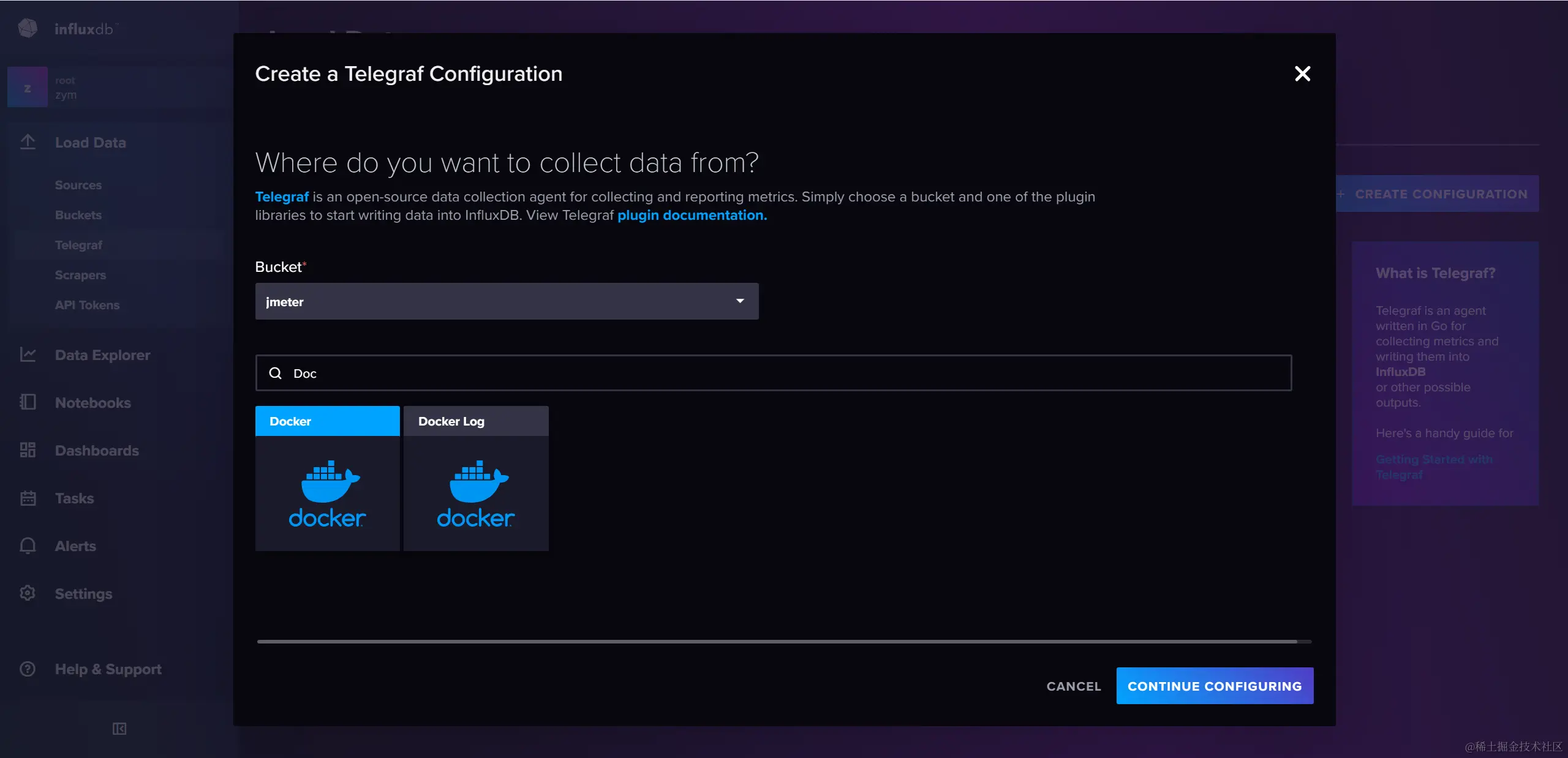Screen dimensions: 1568x758
Task: Open Data Explorer graph icon
Action: coord(28,355)
